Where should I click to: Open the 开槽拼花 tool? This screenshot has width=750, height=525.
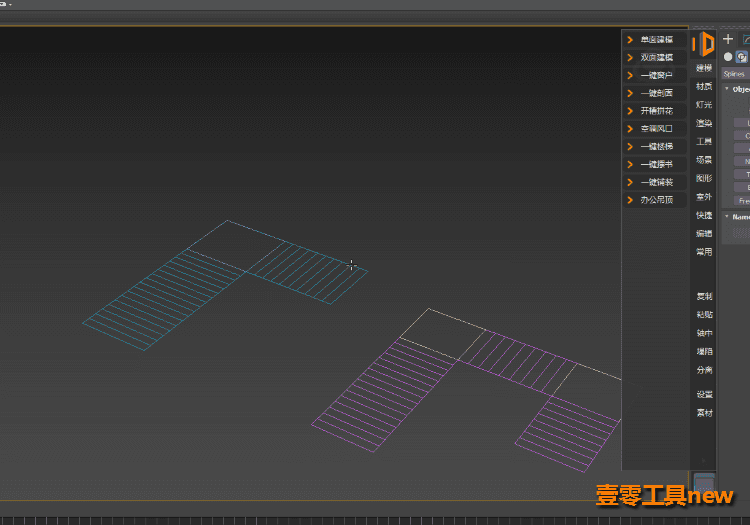click(x=655, y=111)
